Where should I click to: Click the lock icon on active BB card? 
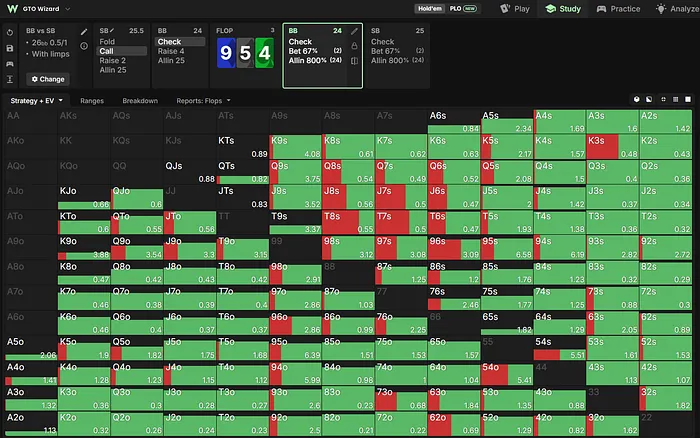point(354,46)
